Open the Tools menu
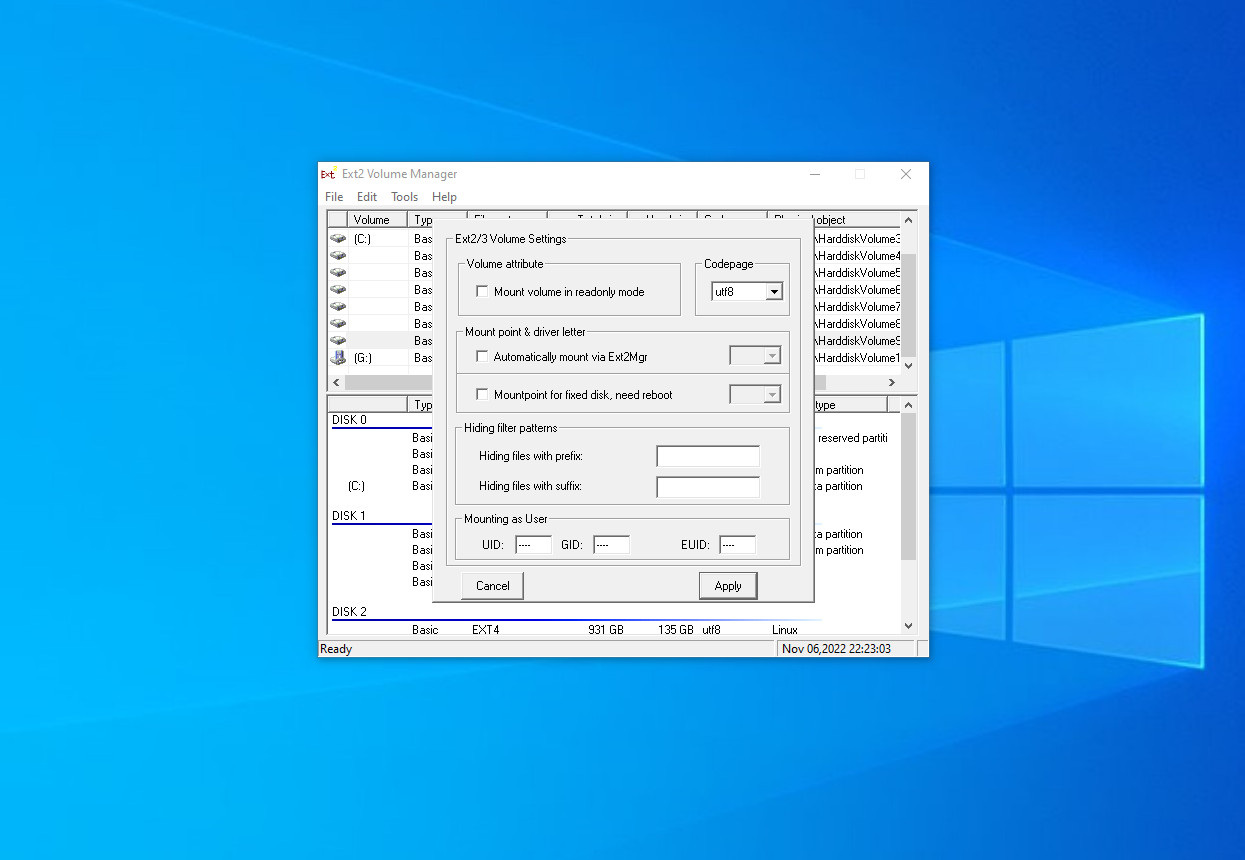Viewport: 1245px width, 860px height. click(404, 196)
